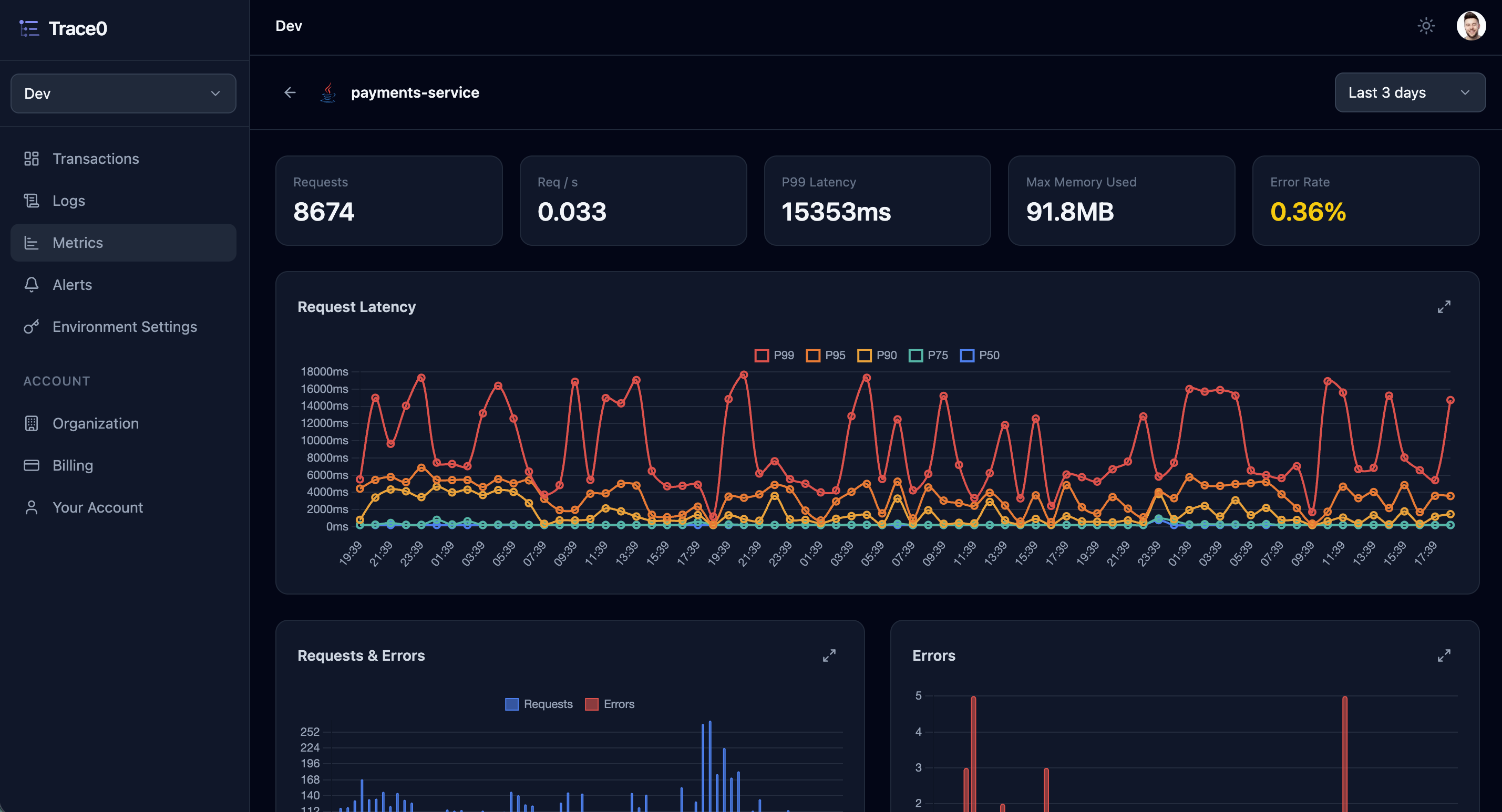
Task: Click the Errors chart heading
Action: [933, 655]
